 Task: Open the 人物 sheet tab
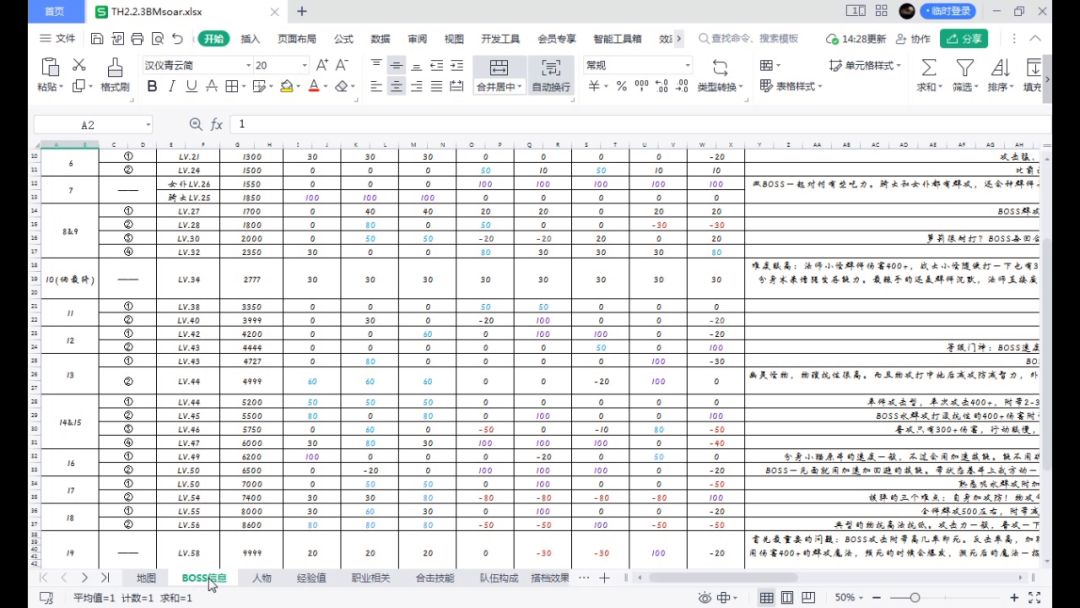tap(262, 578)
